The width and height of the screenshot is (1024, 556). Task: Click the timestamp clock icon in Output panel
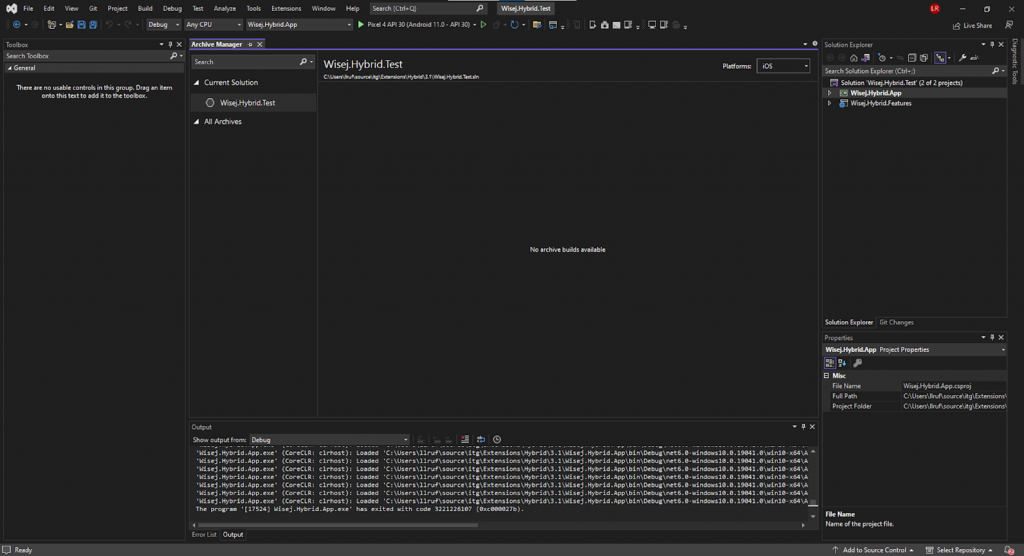pos(497,440)
